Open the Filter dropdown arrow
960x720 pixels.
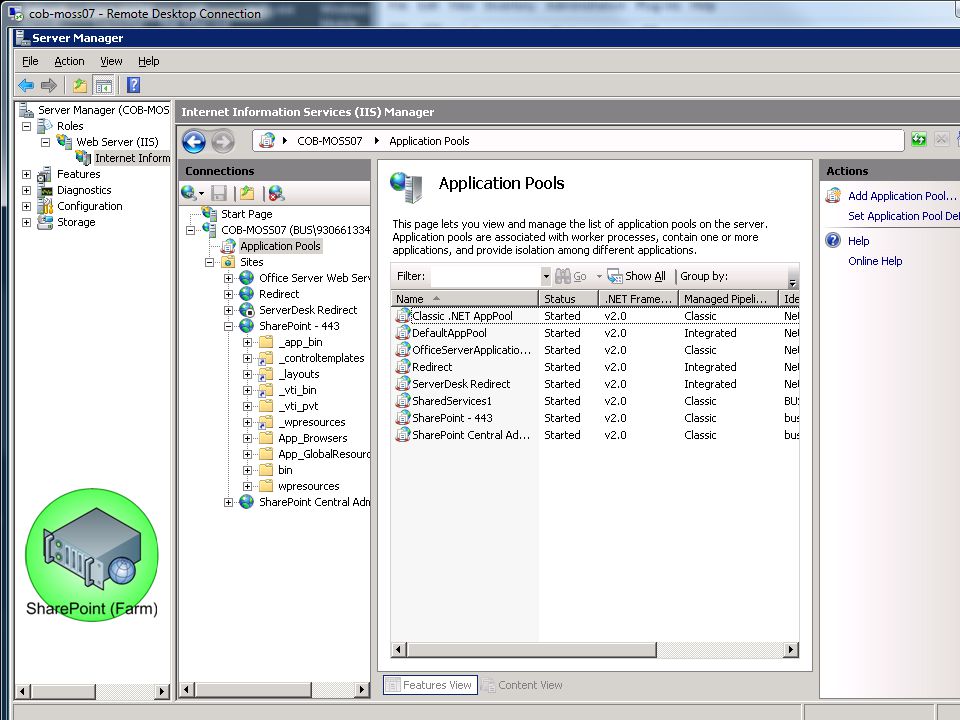click(x=546, y=276)
